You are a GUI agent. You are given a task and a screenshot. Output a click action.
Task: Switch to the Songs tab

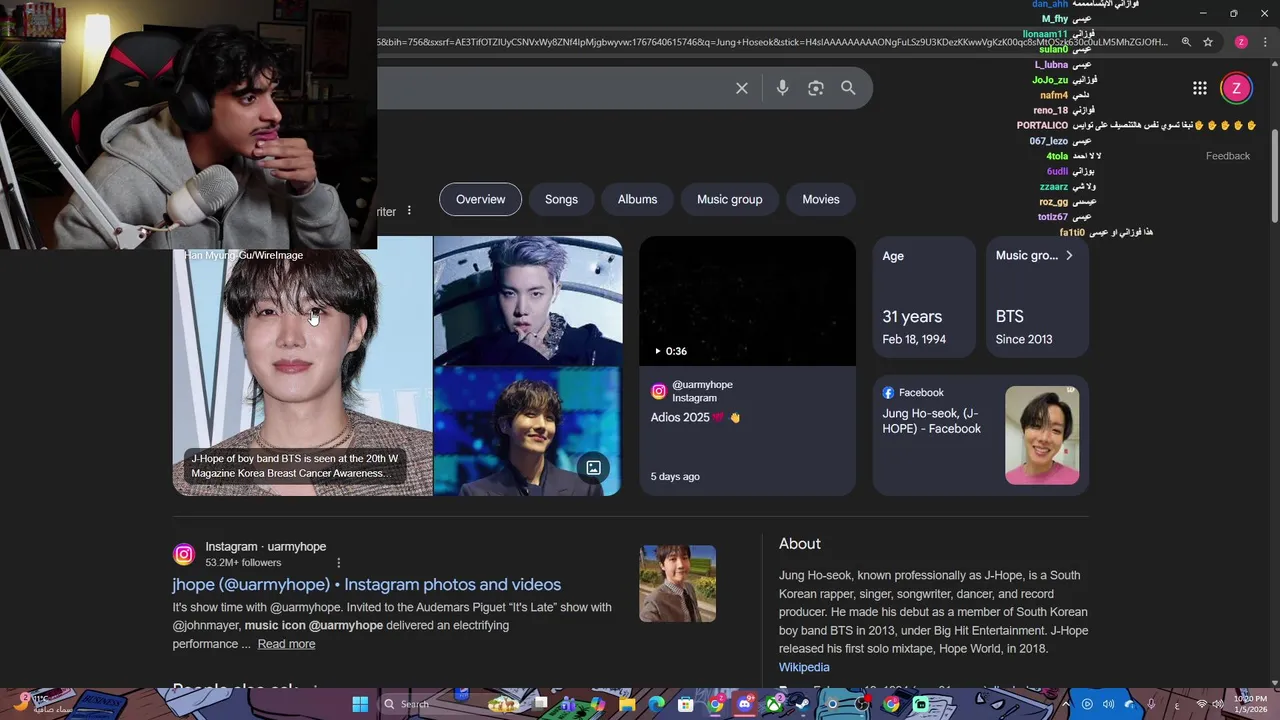[561, 199]
